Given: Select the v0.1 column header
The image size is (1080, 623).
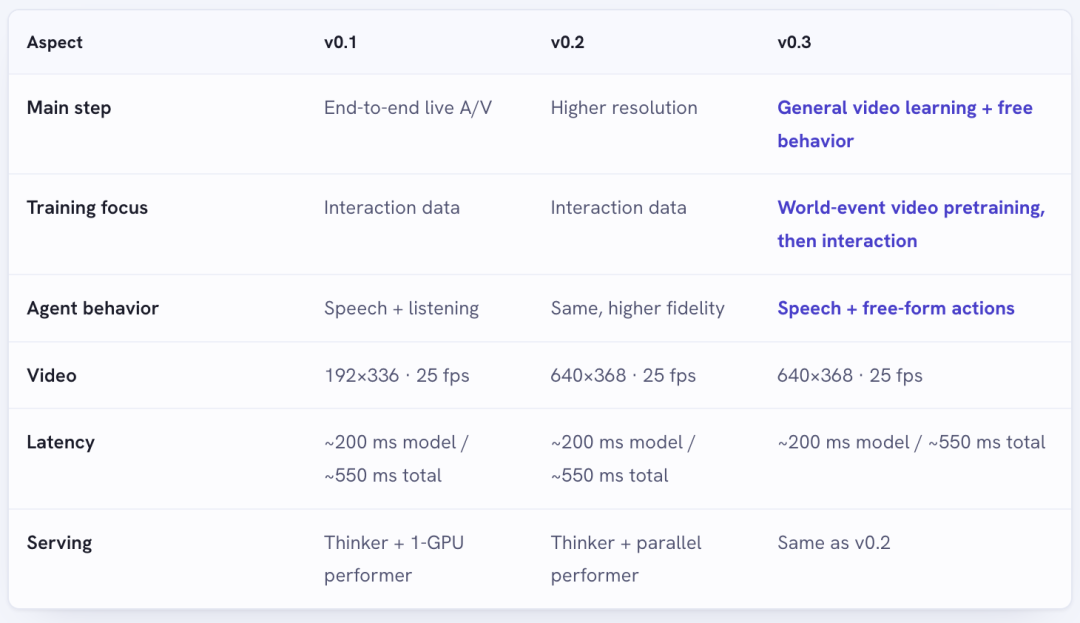Looking at the screenshot, I should (340, 42).
